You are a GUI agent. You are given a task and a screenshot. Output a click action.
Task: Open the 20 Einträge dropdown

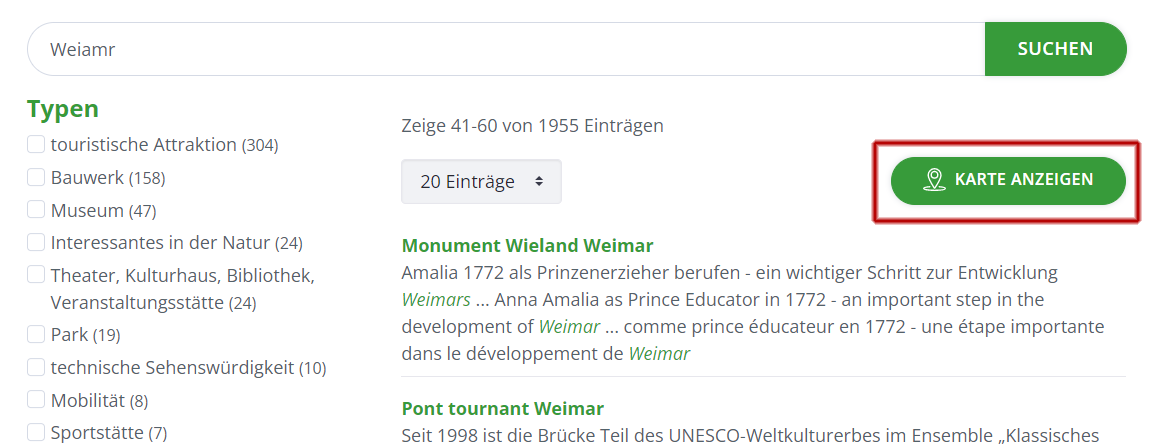pos(481,181)
